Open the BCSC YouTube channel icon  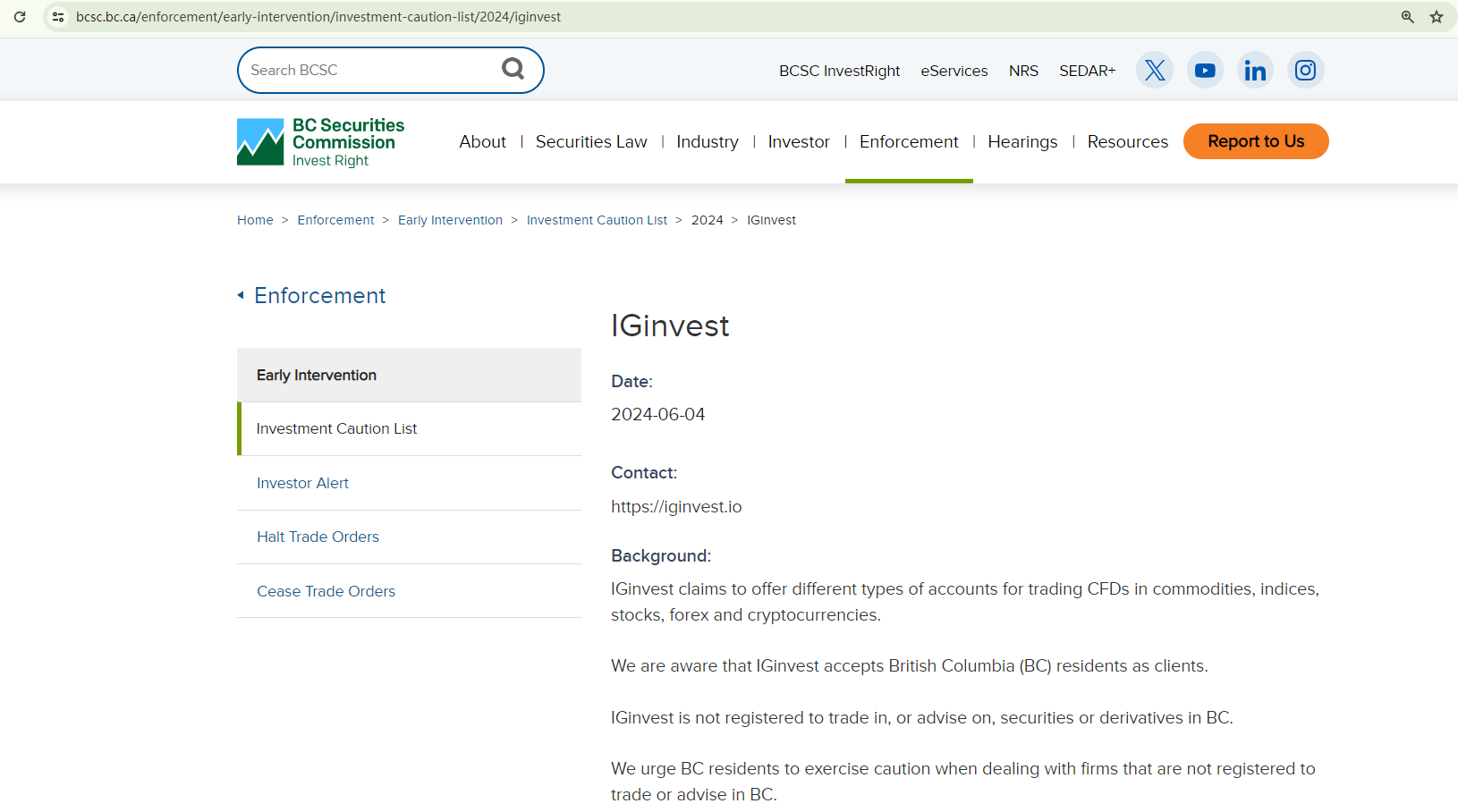pyautogui.click(x=1205, y=70)
